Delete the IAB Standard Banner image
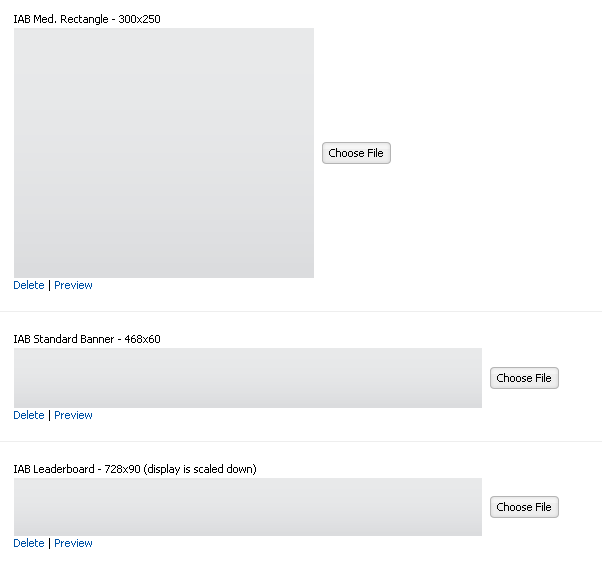This screenshot has width=602, height=567. 29,415
